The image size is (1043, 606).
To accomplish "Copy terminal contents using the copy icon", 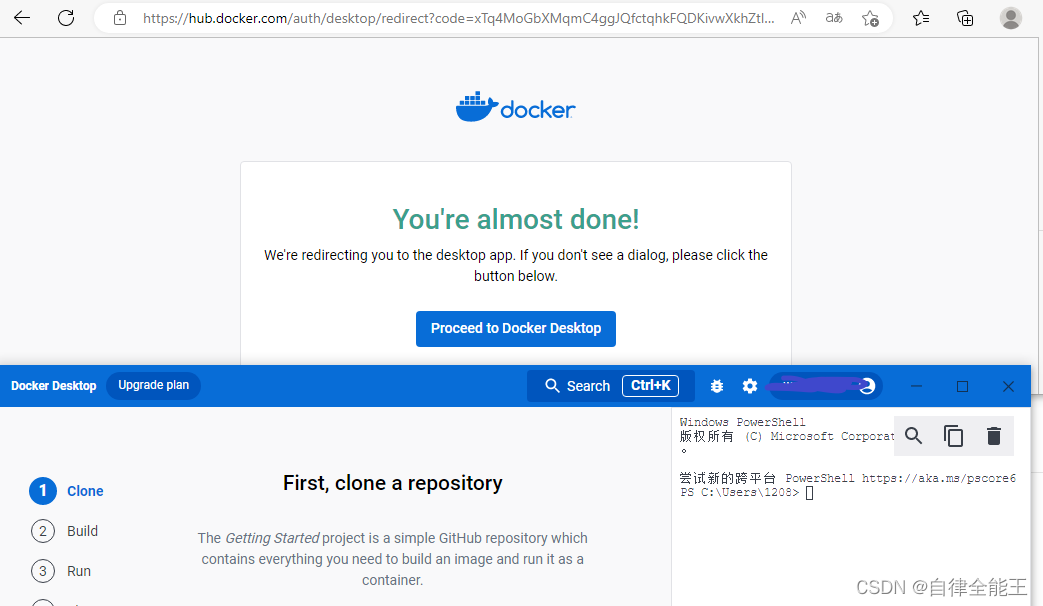I will (x=953, y=436).
